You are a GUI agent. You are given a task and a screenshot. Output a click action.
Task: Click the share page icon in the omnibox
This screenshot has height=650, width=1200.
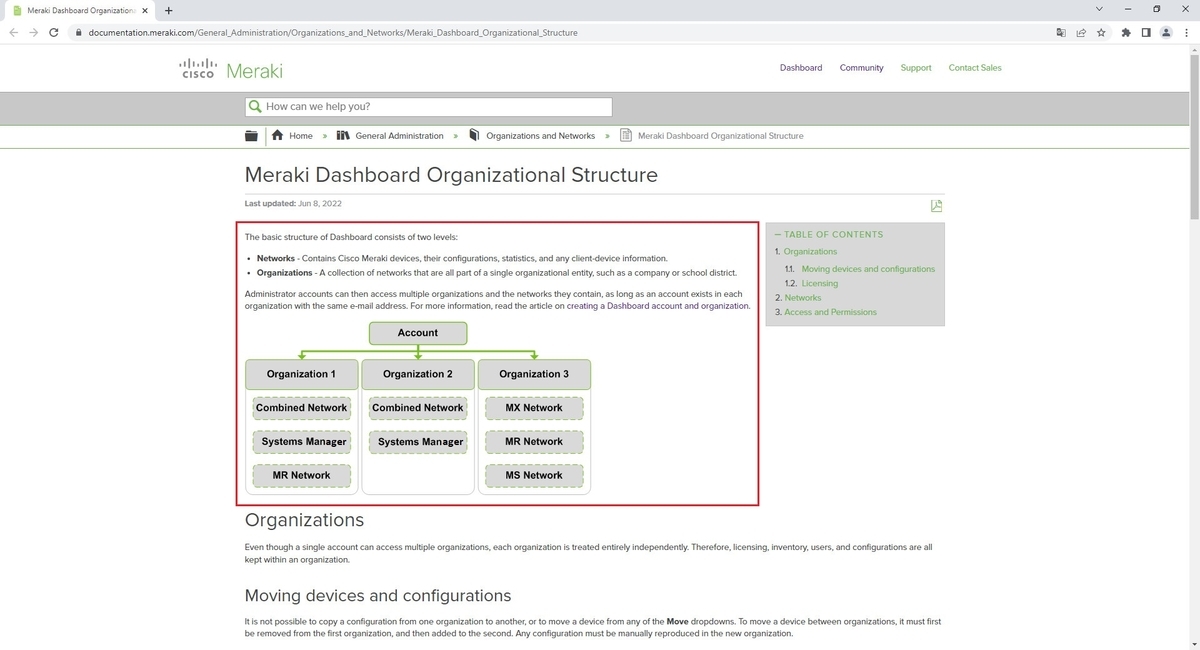click(1080, 32)
